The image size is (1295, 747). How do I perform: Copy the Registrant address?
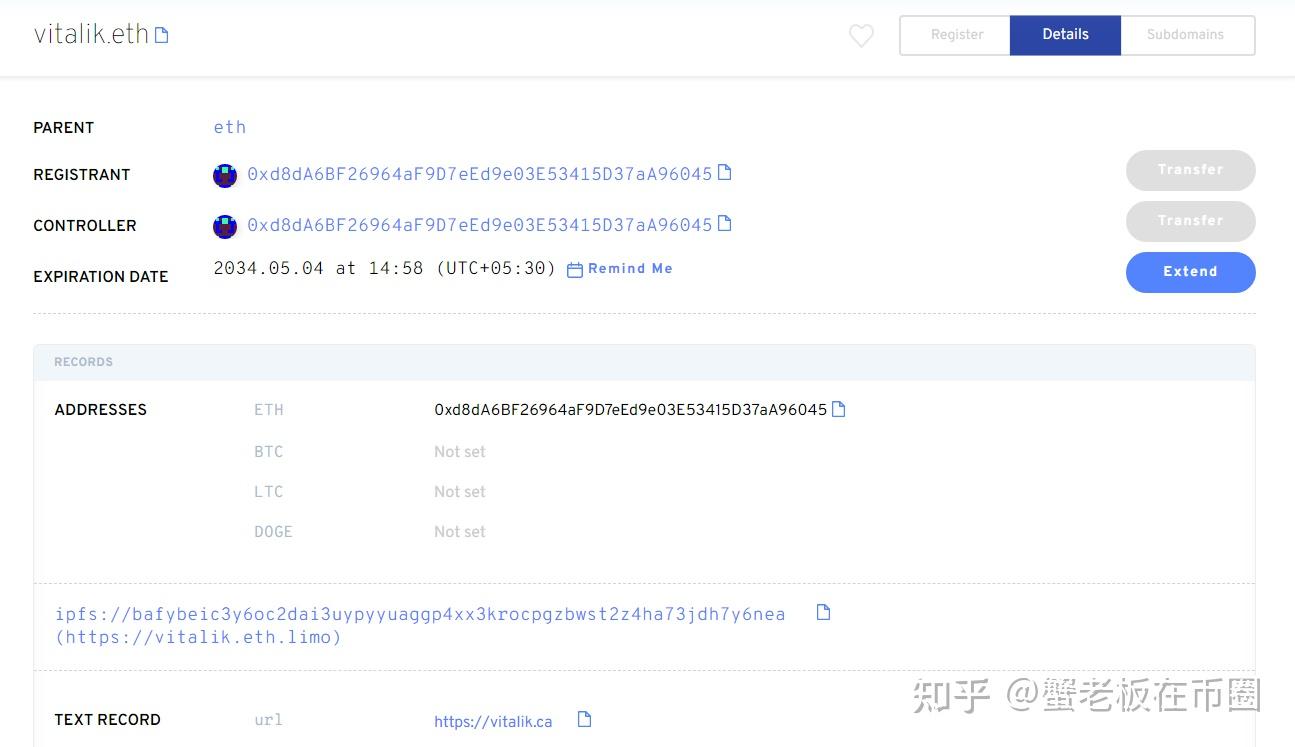click(727, 173)
